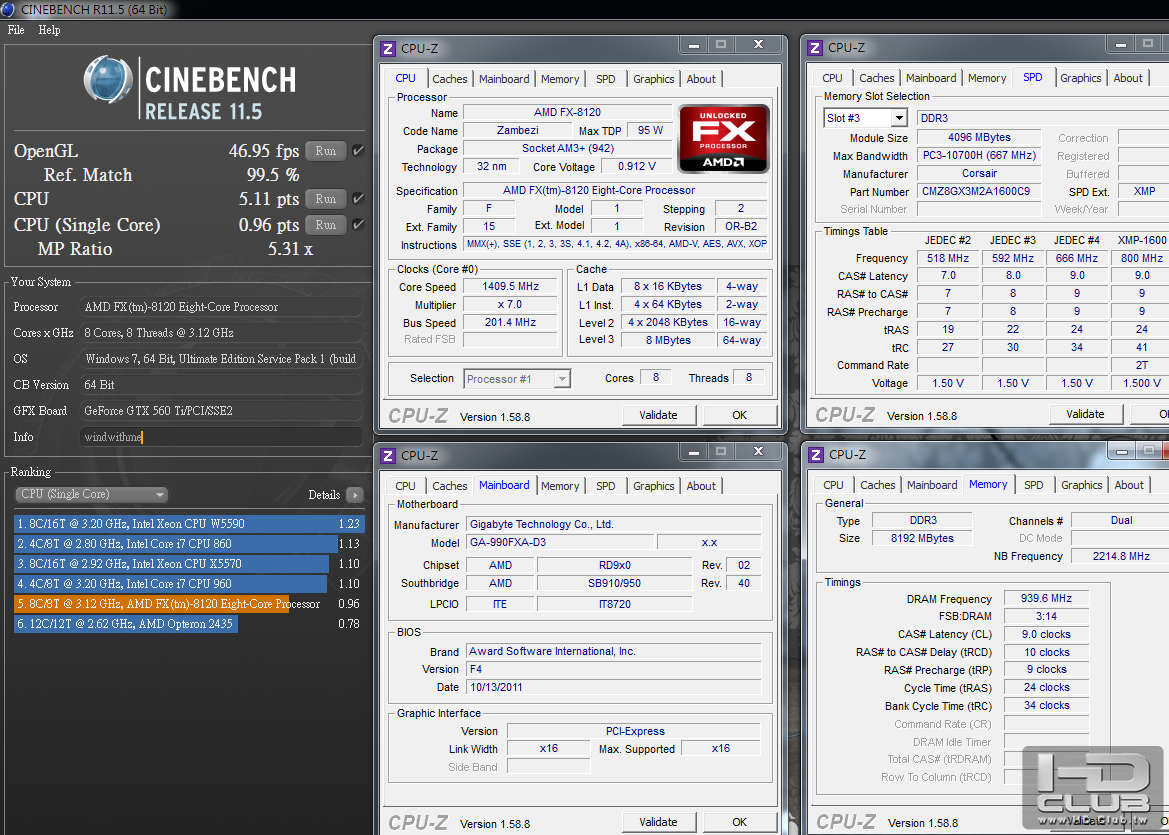Click the CPU-Z icon in the Memory window
Image resolution: width=1169 pixels, height=835 pixels.
(x=816, y=455)
